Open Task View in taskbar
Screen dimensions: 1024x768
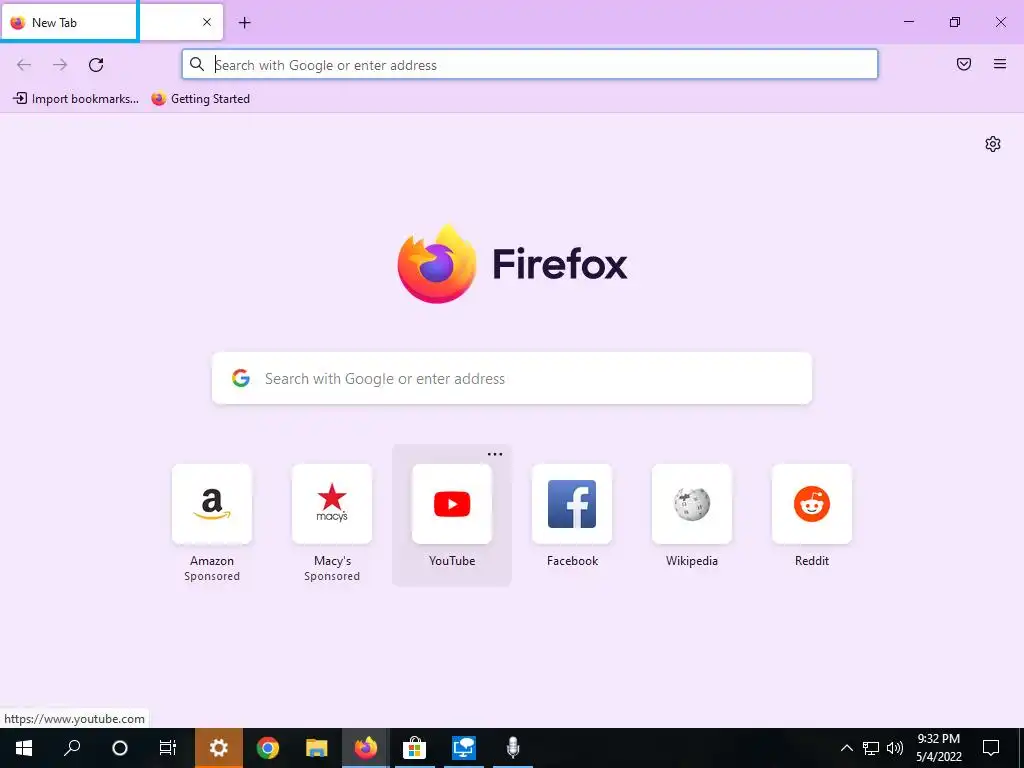pos(168,748)
